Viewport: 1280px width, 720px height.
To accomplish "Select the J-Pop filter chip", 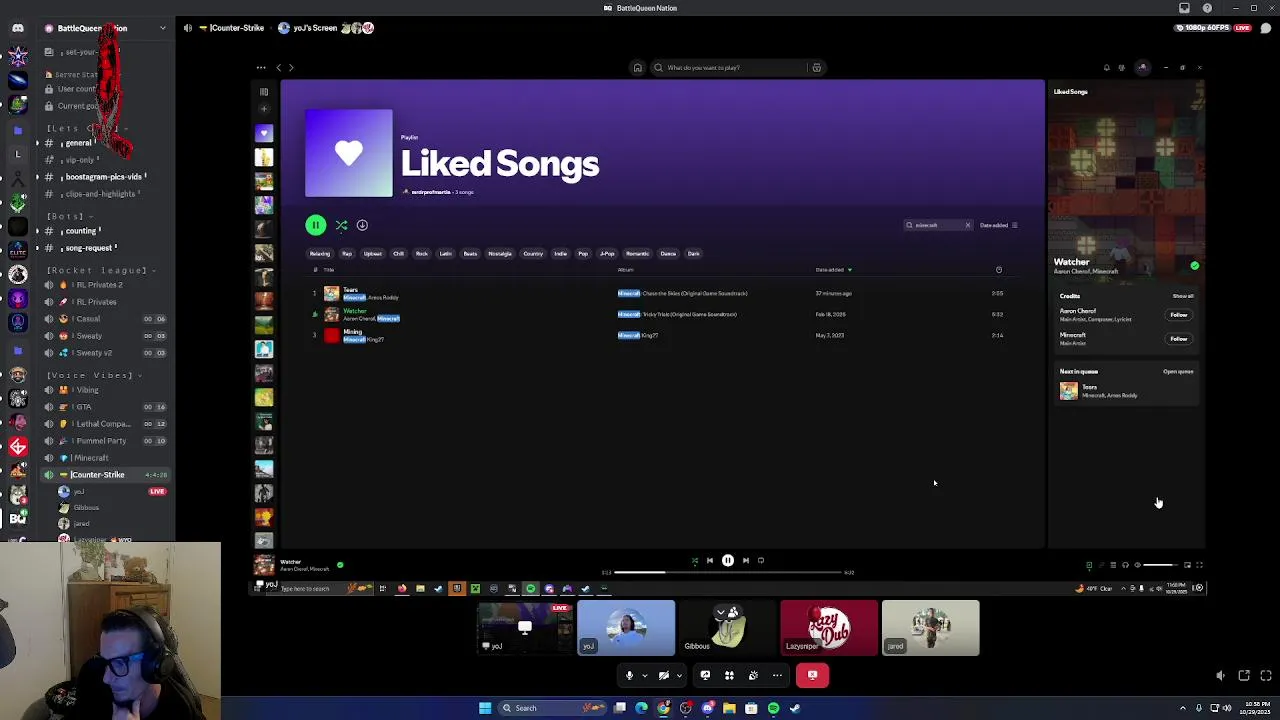I will 607,254.
